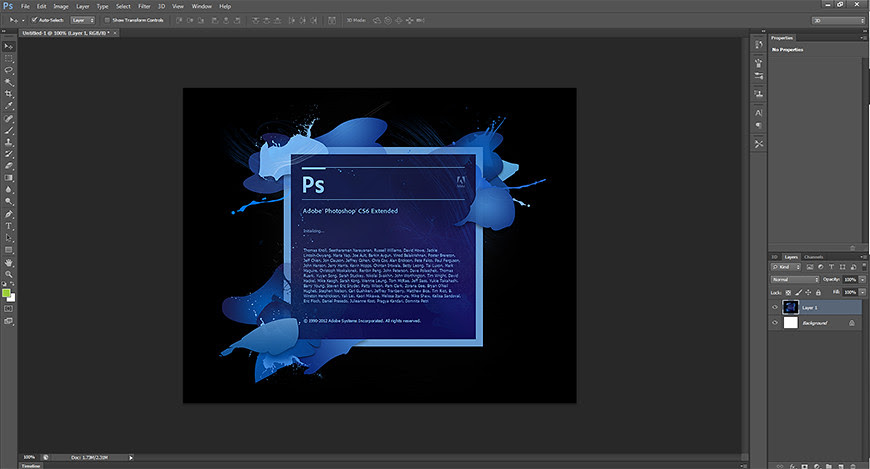This screenshot has height=469, width=870.
Task: Open the Clone Source panel dock icon
Action: (x=758, y=94)
